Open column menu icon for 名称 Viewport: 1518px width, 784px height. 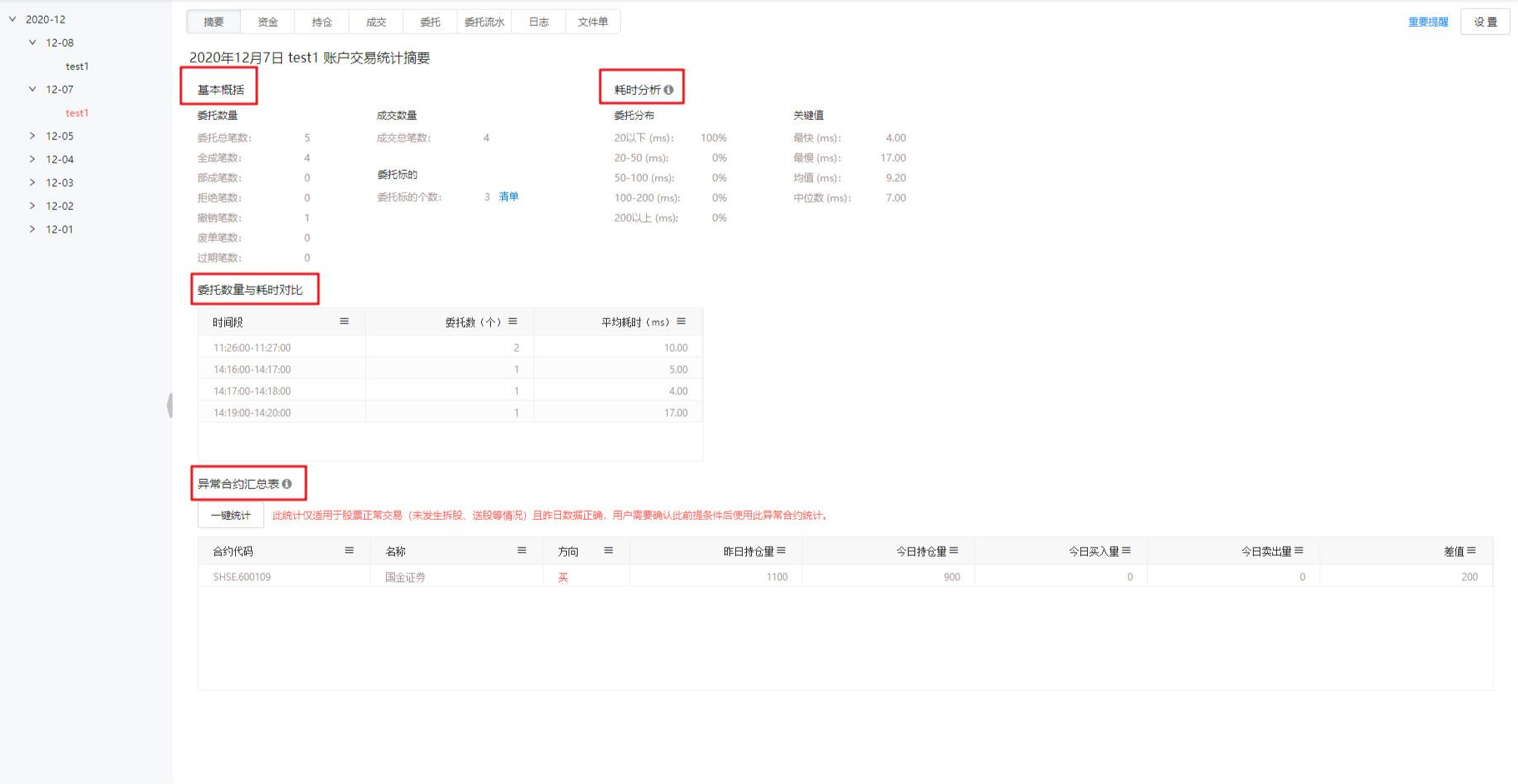[x=522, y=551]
